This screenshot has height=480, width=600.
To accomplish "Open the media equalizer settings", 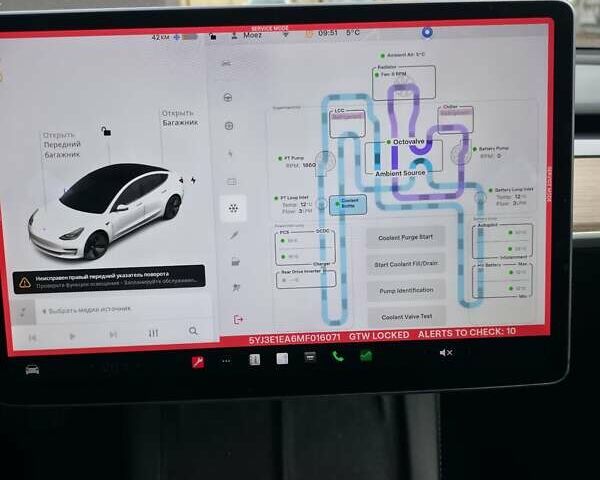I will point(153,333).
